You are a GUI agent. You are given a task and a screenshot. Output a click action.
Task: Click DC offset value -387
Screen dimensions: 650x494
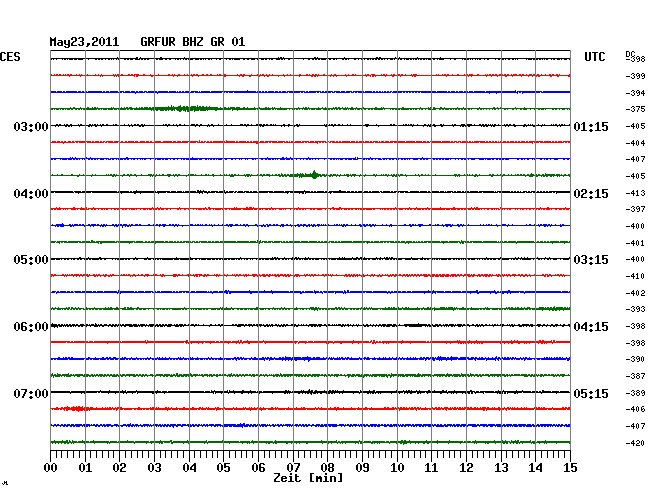pos(635,376)
